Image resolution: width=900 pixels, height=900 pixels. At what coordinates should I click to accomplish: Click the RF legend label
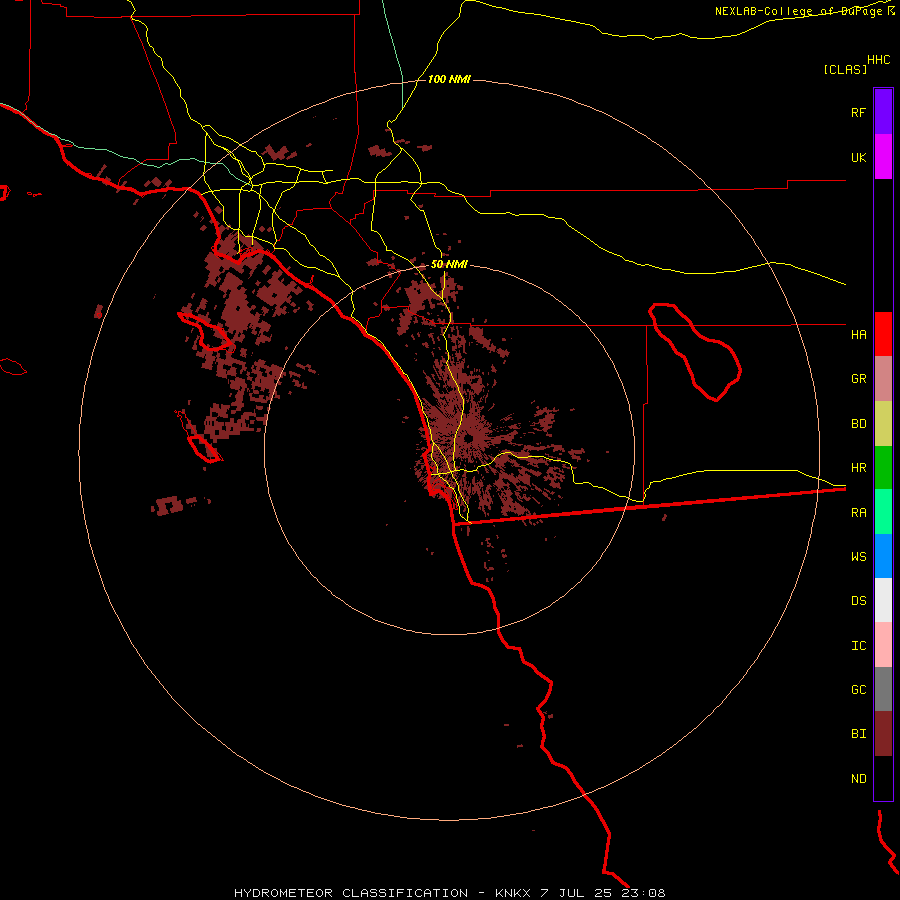tap(858, 112)
